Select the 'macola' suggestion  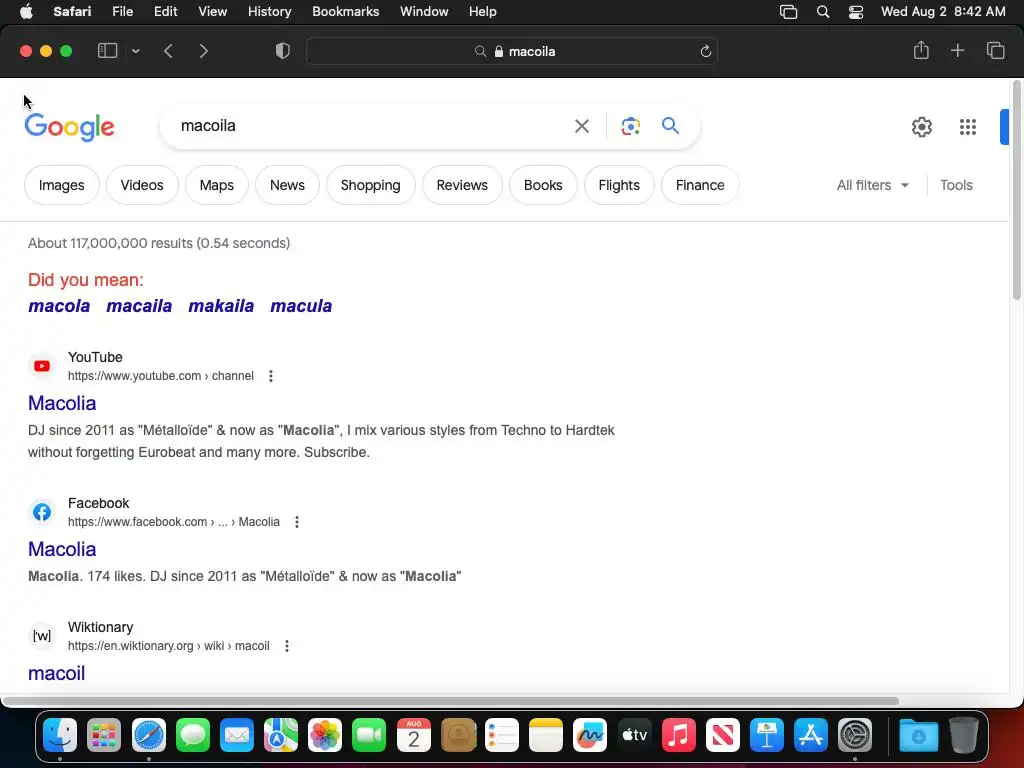[59, 306]
